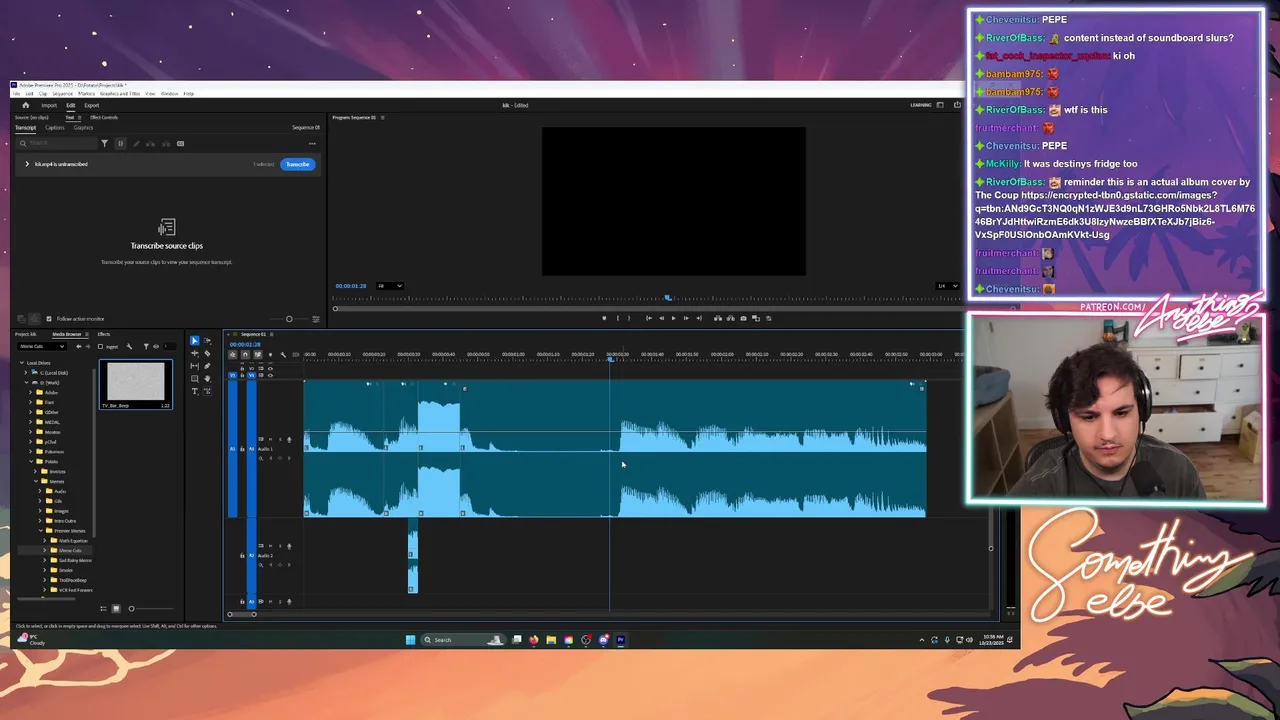Open playback resolution 1/4 dropdown

click(946, 286)
